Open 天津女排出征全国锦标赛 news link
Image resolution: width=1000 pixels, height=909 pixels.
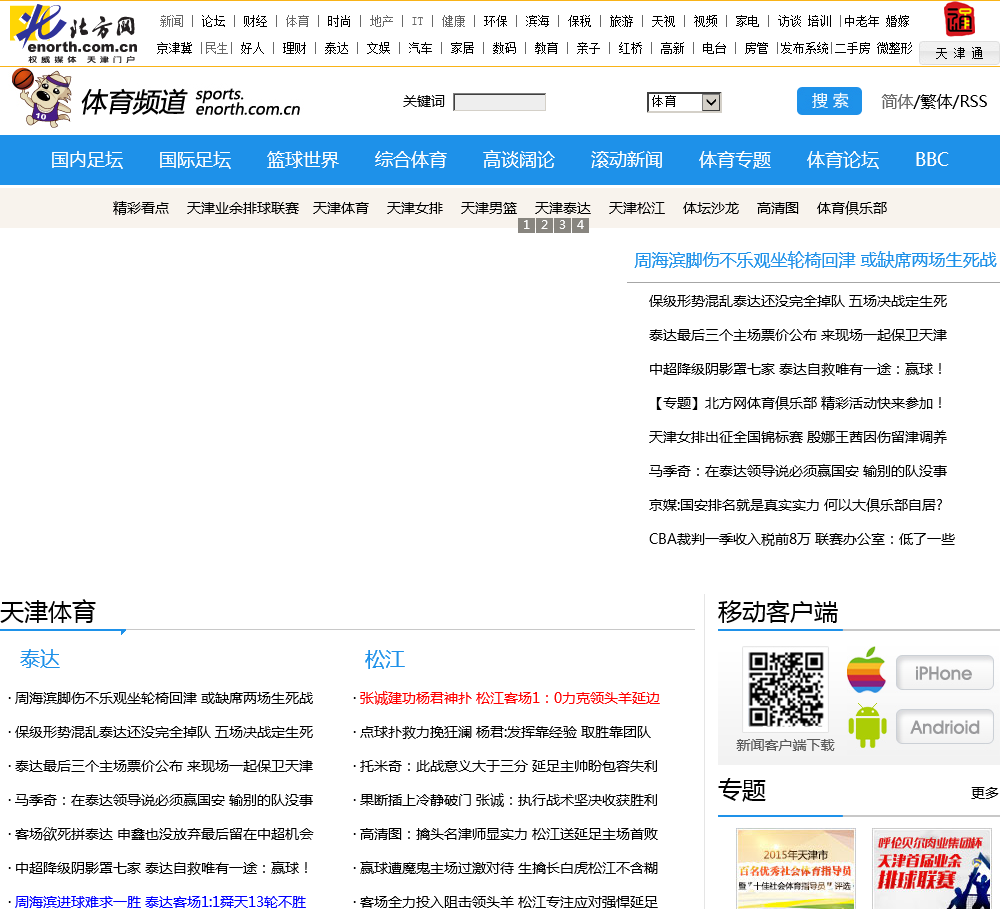pos(797,437)
